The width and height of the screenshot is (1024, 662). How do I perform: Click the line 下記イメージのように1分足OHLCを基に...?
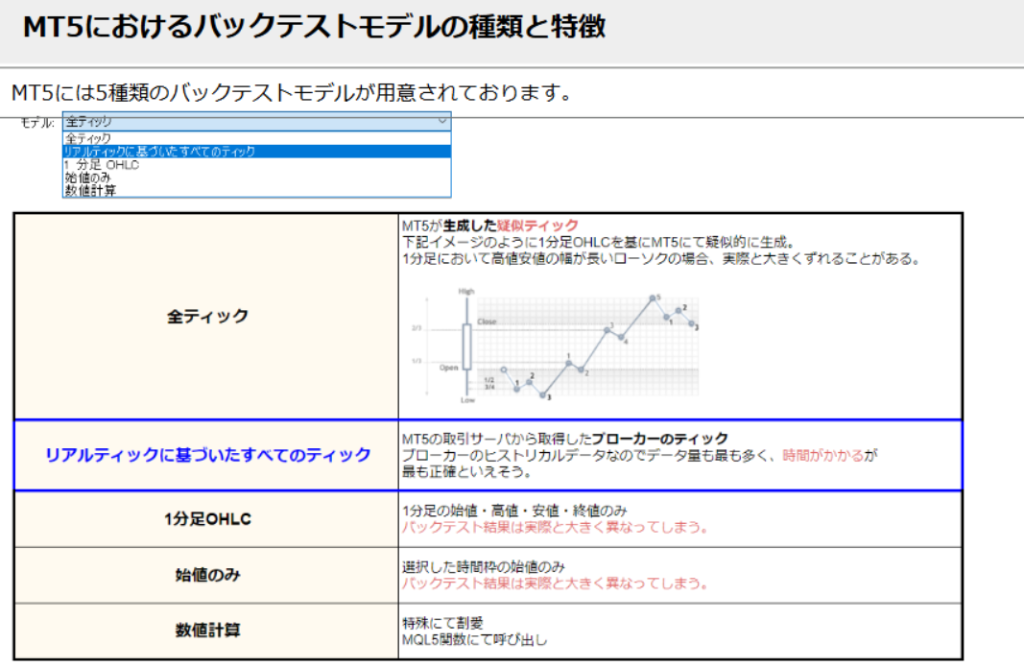pos(598,242)
